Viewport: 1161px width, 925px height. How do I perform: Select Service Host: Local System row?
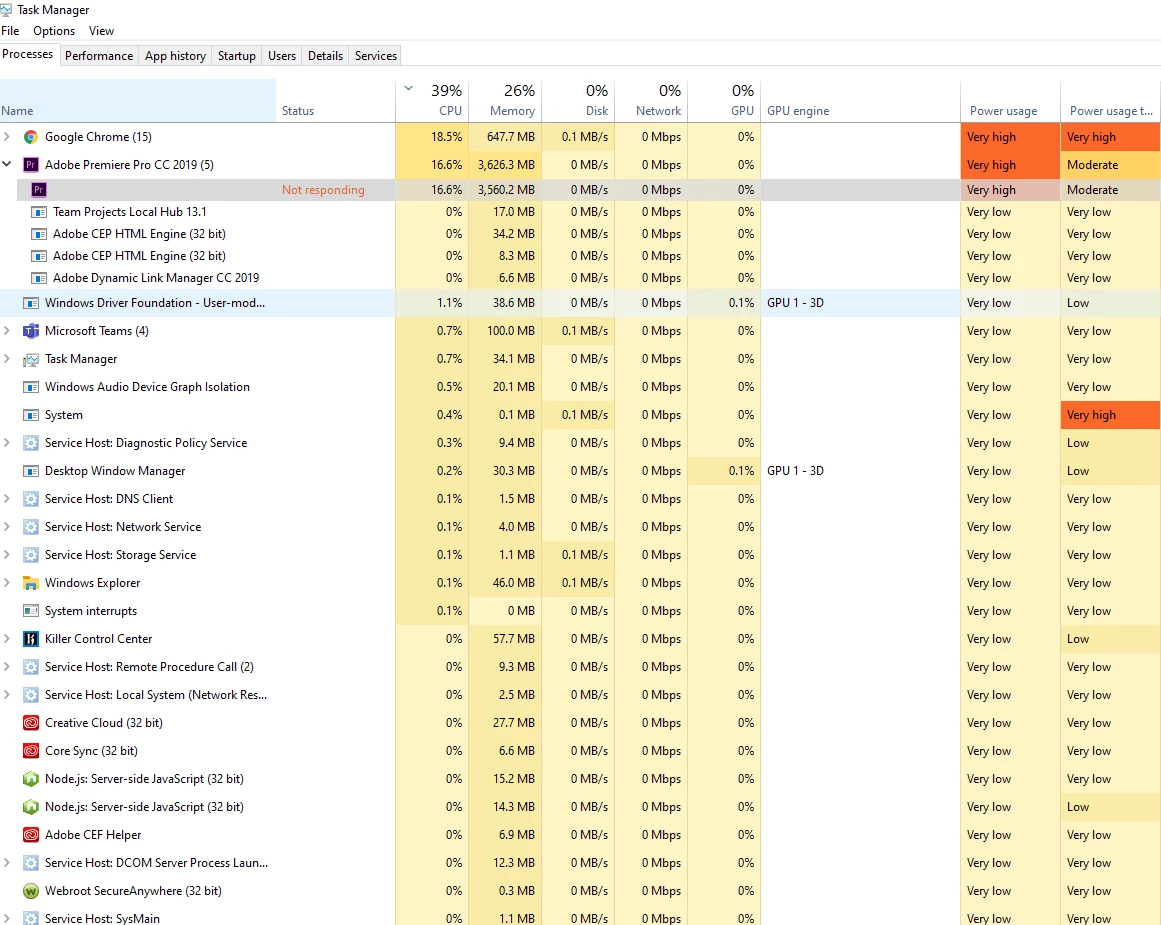coord(580,695)
